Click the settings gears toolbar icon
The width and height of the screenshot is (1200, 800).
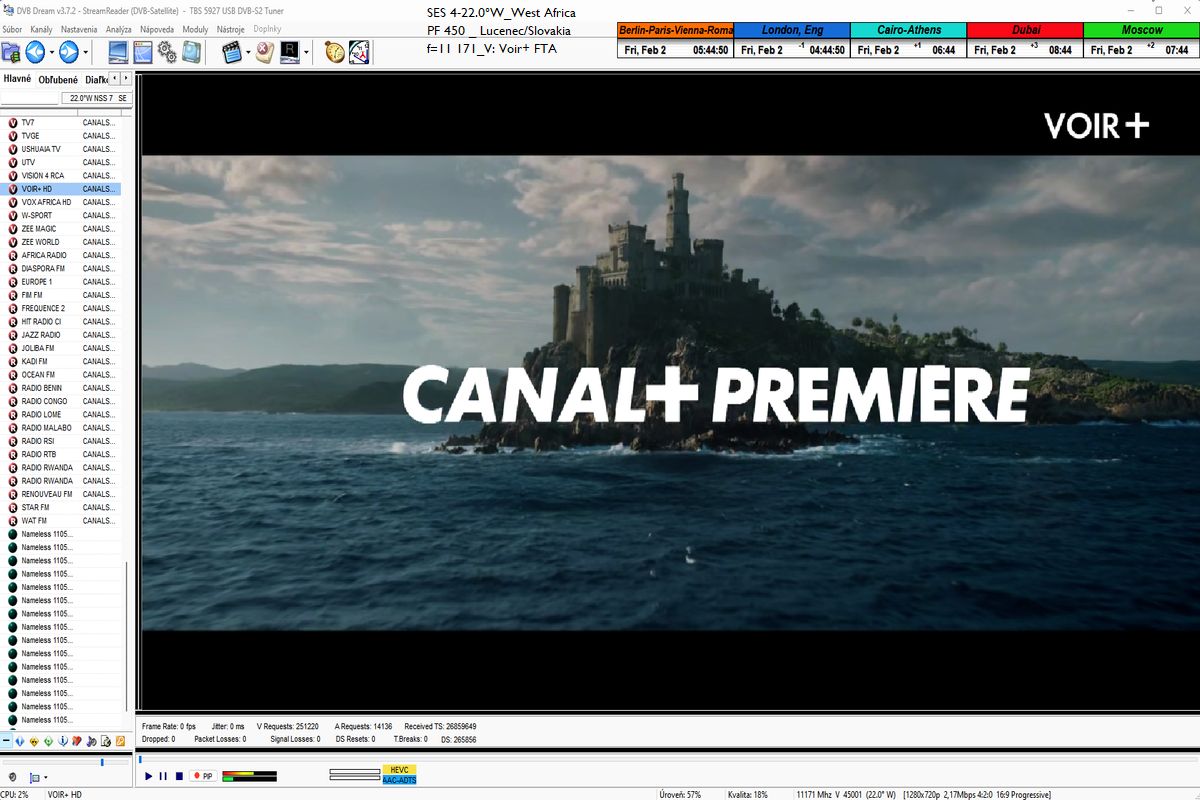(167, 52)
